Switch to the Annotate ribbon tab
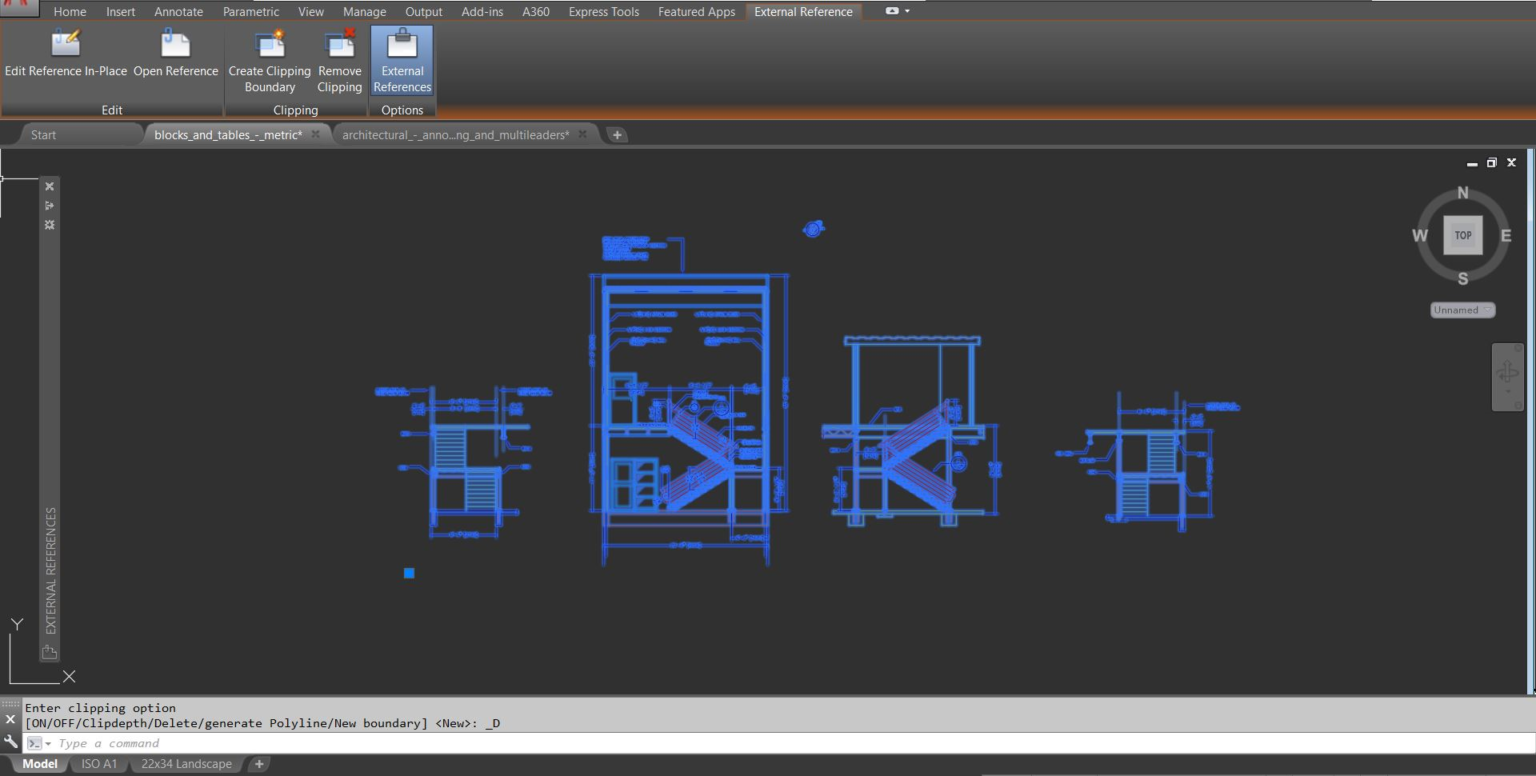The height and width of the screenshot is (776, 1536). pos(178,12)
